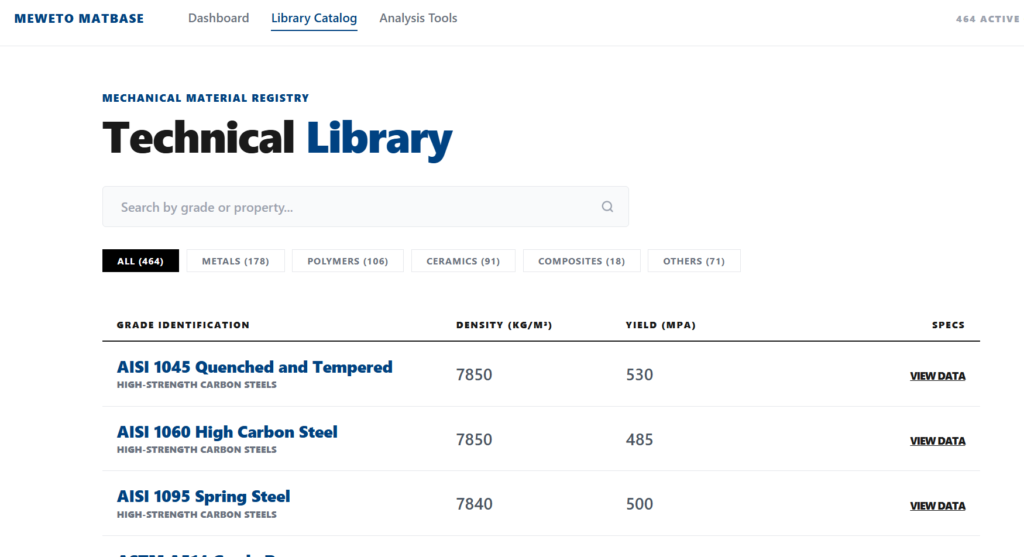This screenshot has height=557, width=1024.
Task: Click the MEWETO MATBASE logo
Action: 79,19
